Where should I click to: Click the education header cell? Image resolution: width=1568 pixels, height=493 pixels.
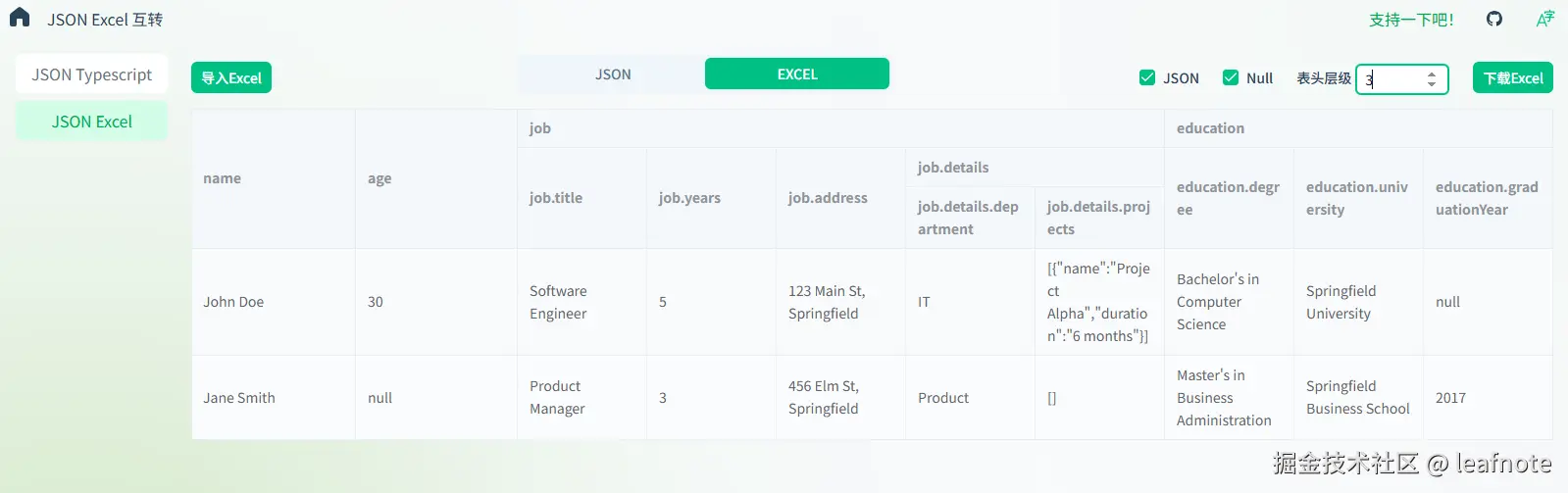tap(1210, 128)
